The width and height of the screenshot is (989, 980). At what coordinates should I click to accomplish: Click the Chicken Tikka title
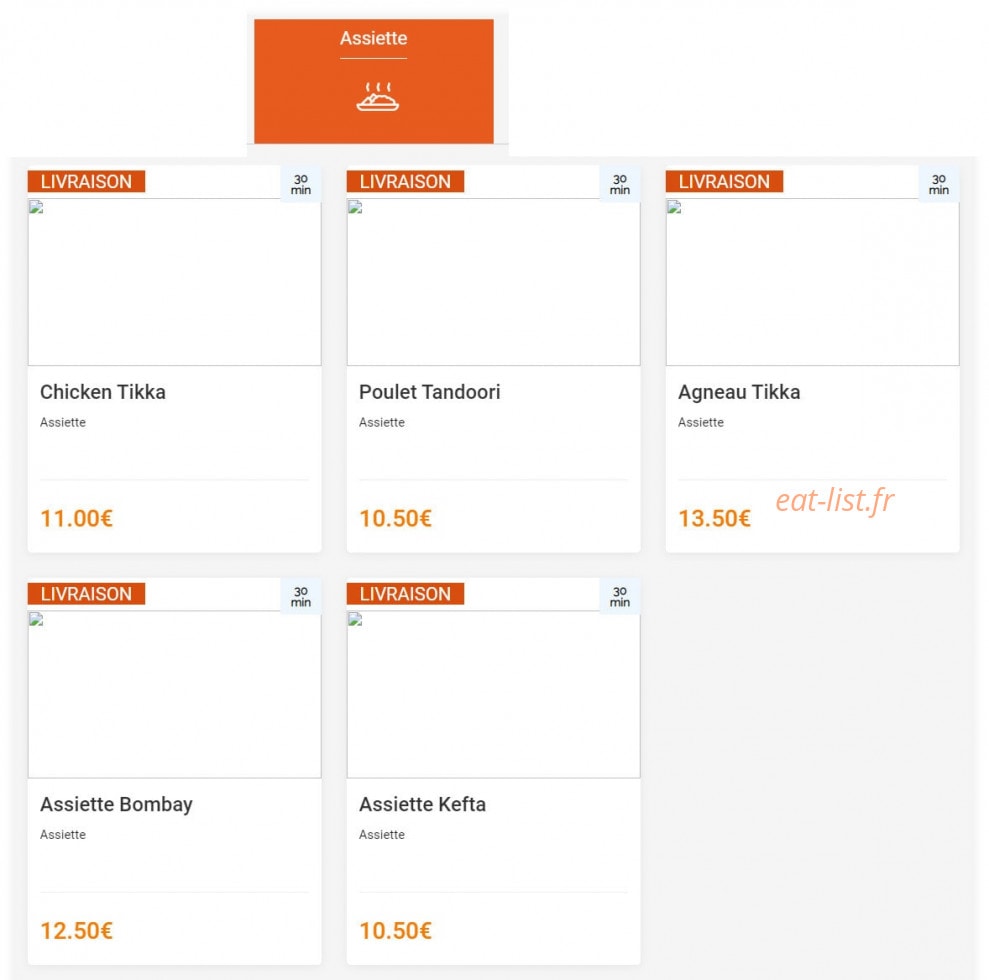pyautogui.click(x=103, y=392)
